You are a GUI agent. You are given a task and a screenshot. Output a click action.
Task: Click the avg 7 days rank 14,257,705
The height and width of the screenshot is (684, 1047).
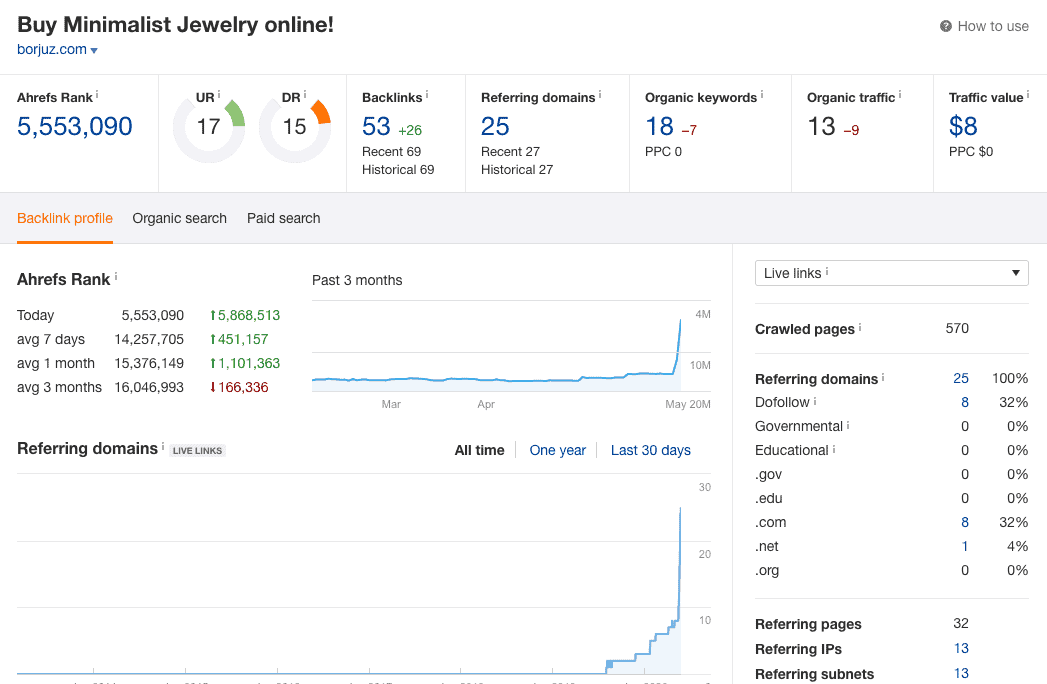coord(149,339)
